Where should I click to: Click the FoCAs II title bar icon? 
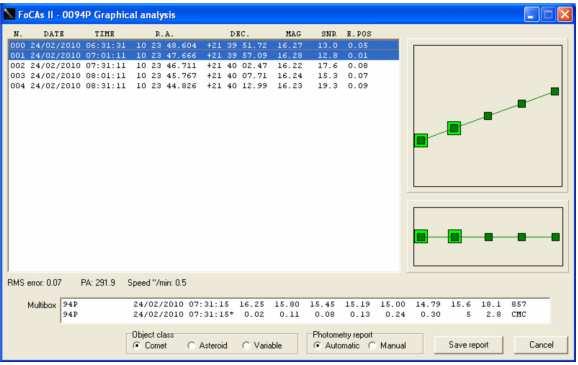point(10,14)
